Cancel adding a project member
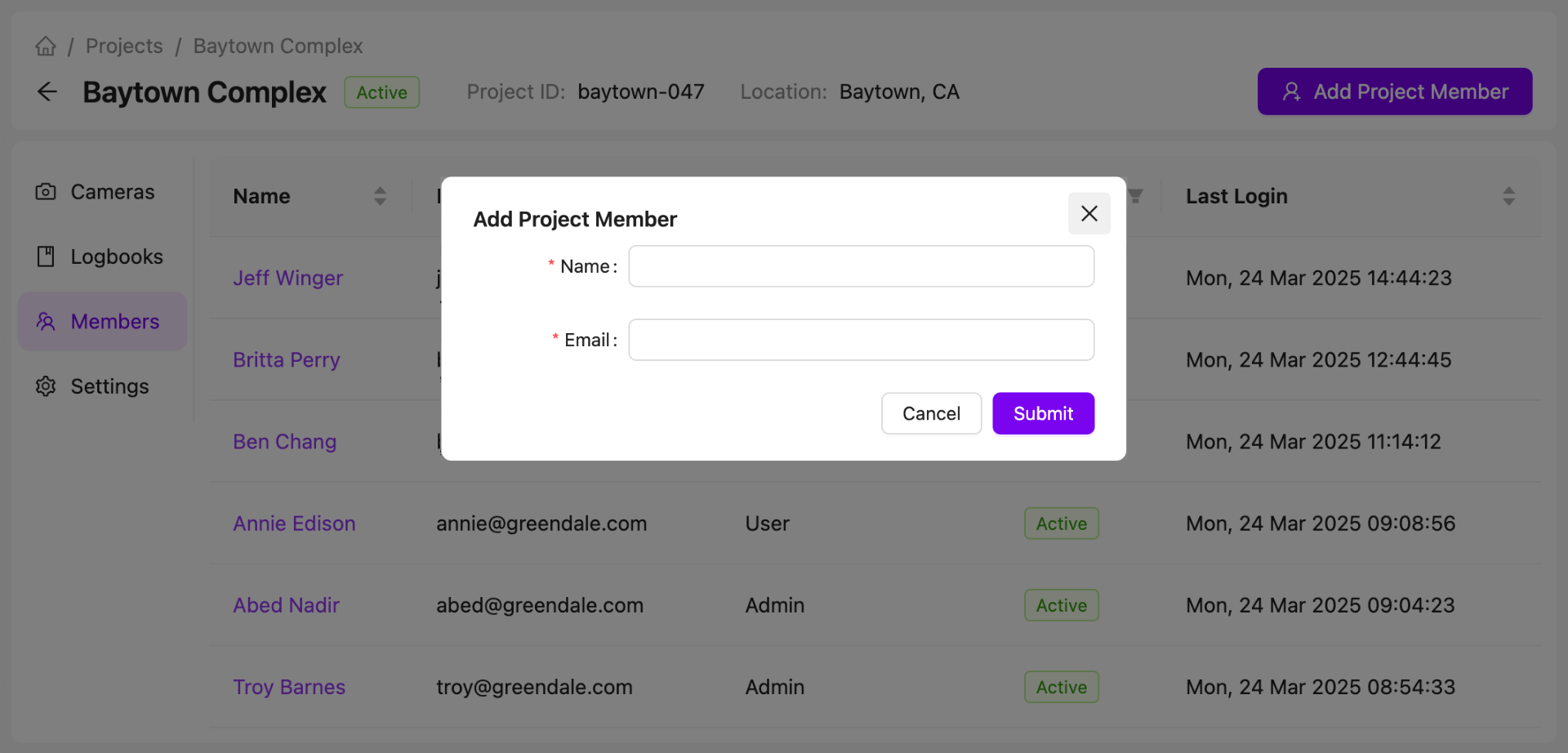Image resolution: width=1568 pixels, height=753 pixels. (x=931, y=413)
